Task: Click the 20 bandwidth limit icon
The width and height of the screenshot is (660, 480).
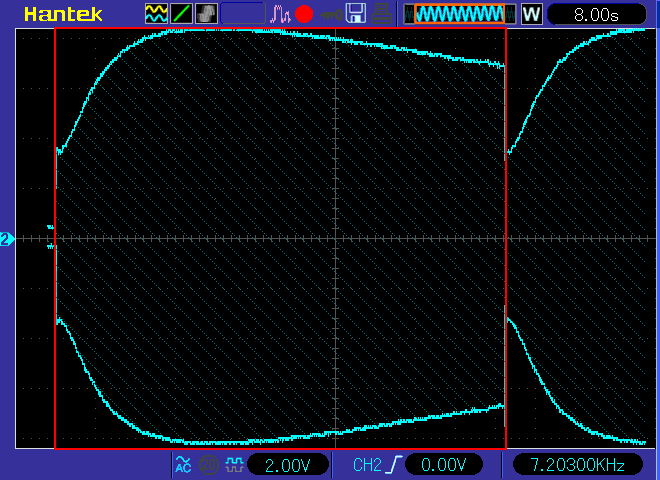Action: tap(208, 465)
